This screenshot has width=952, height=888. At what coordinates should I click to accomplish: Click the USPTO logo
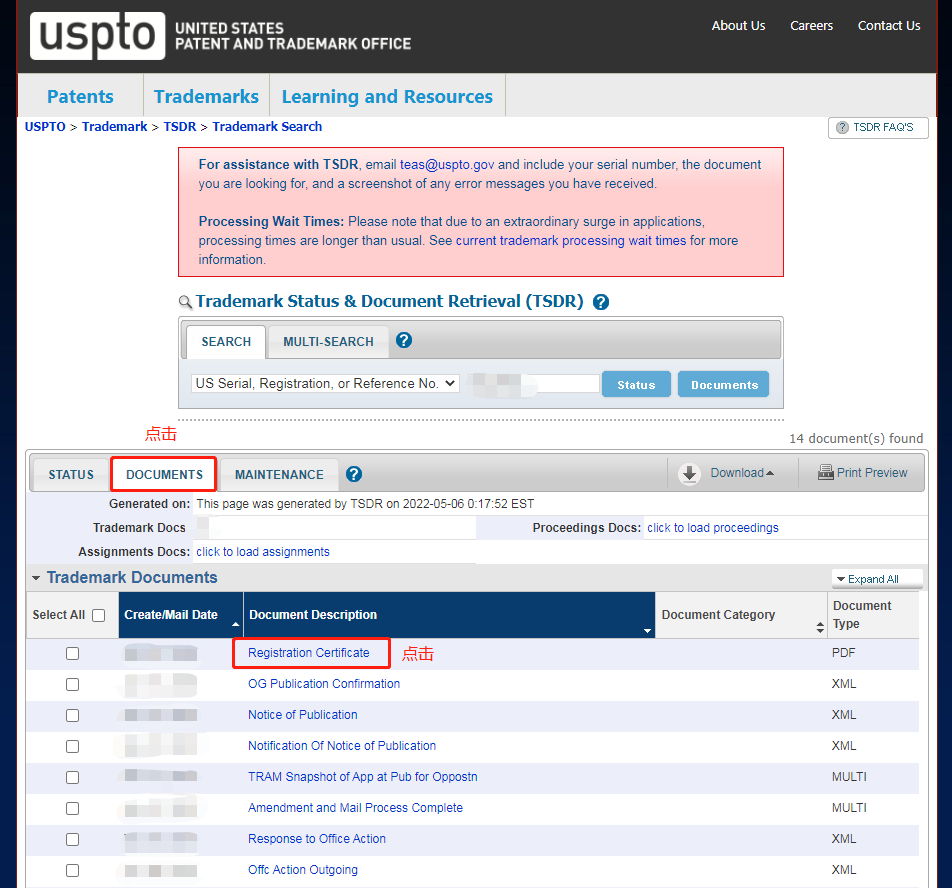97,35
